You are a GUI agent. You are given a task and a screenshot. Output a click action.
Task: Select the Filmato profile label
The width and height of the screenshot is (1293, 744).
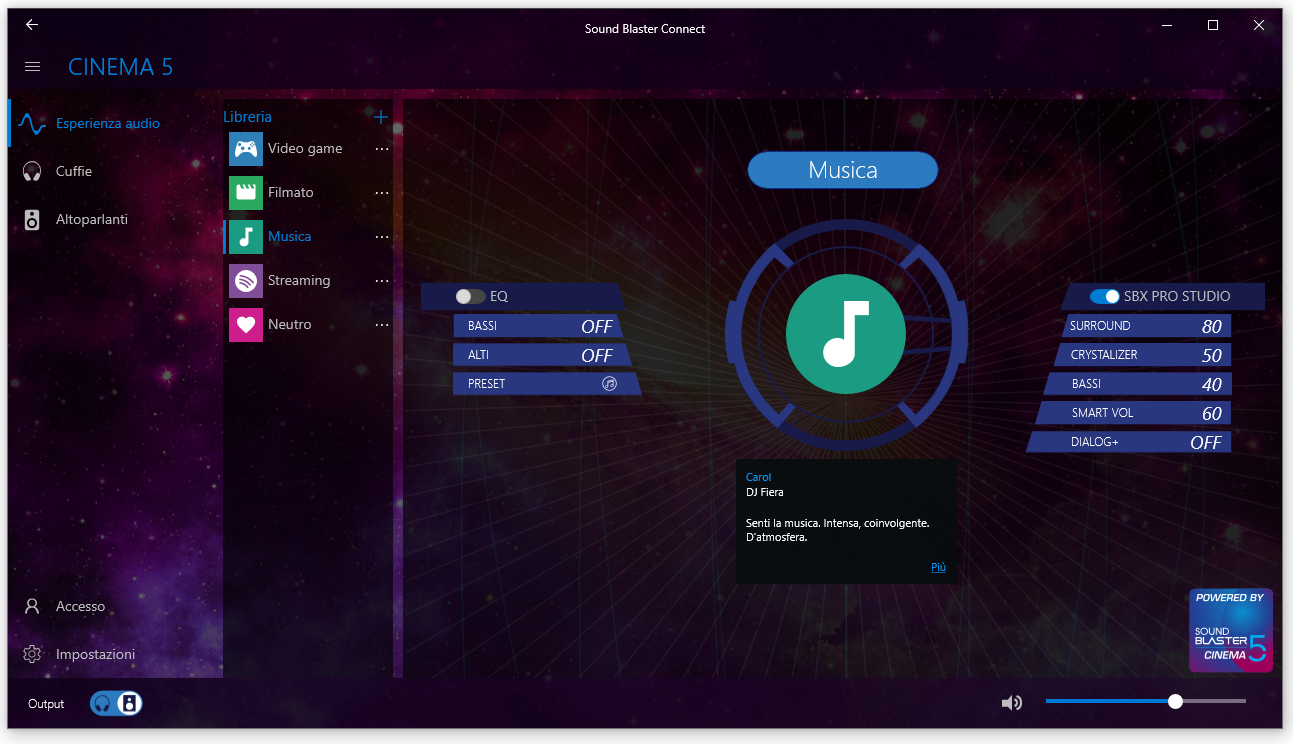[x=291, y=193]
